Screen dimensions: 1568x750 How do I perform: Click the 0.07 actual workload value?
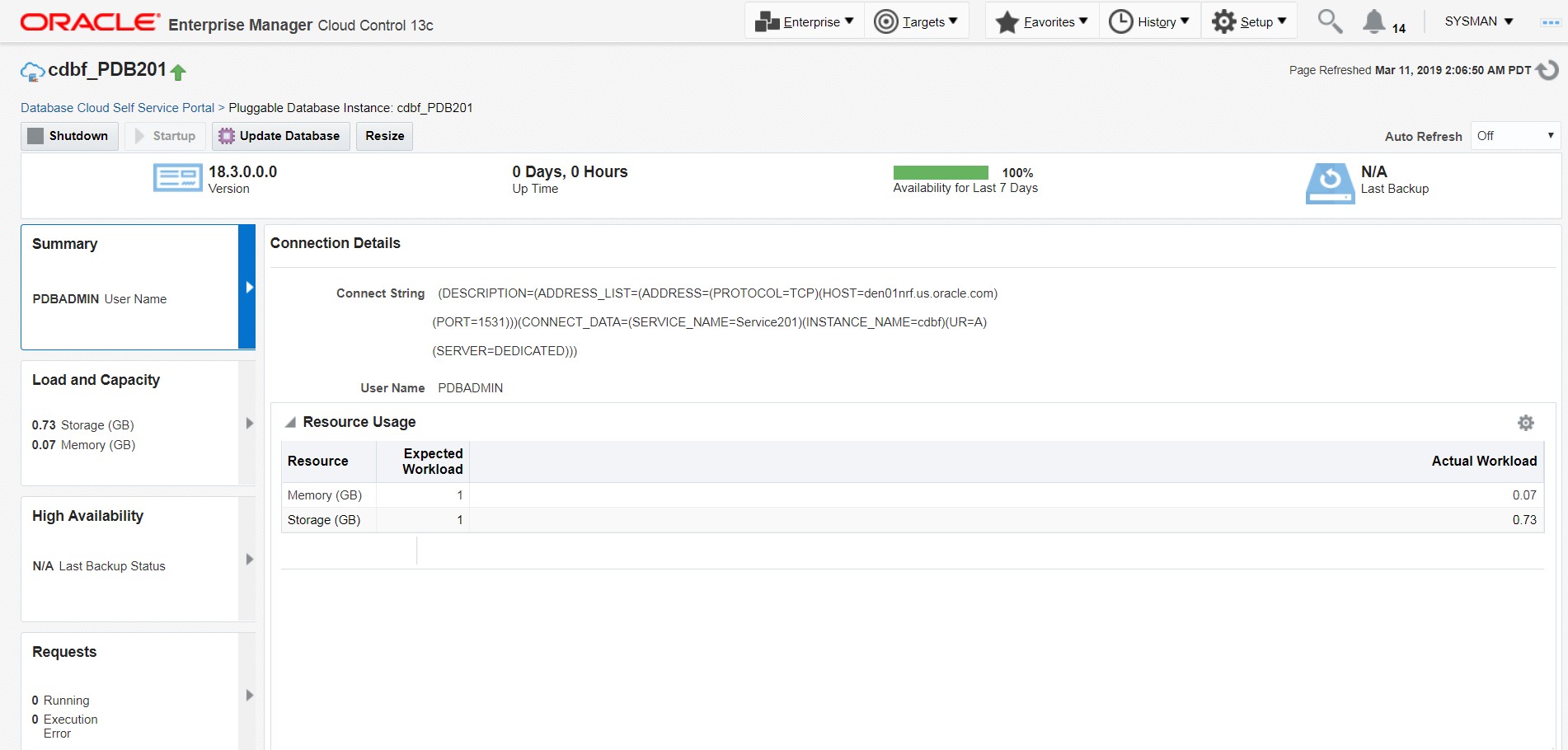pyautogui.click(x=1524, y=495)
